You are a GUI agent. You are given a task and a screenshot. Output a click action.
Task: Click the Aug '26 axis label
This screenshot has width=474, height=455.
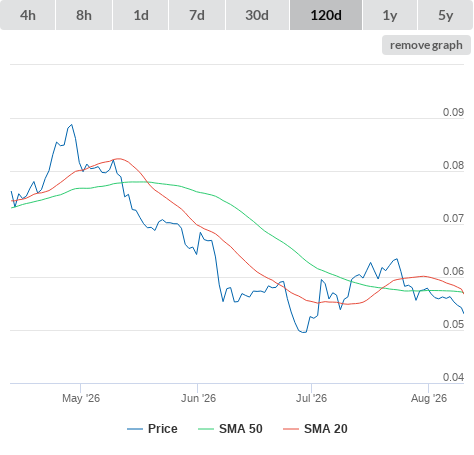tap(429, 398)
